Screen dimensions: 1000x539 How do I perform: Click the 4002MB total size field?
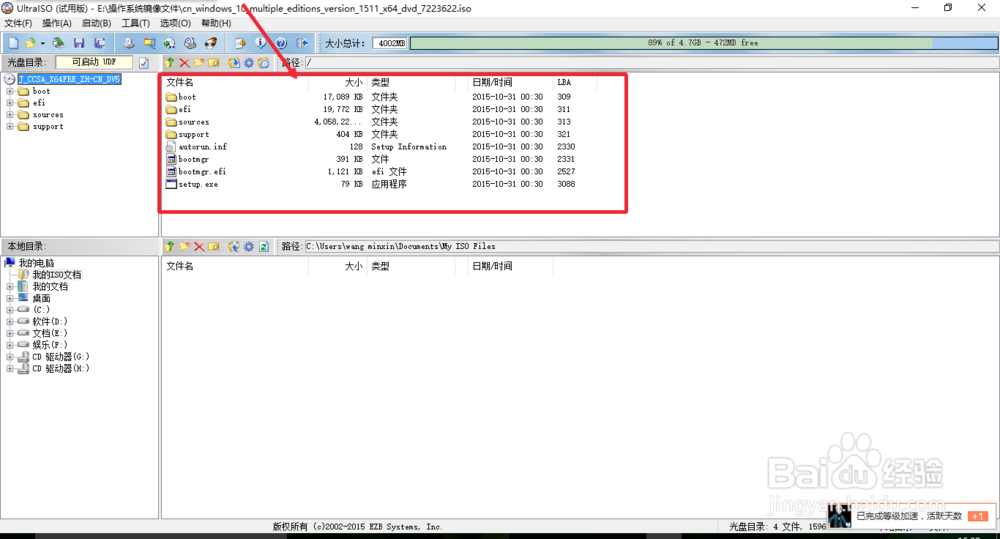(390, 43)
